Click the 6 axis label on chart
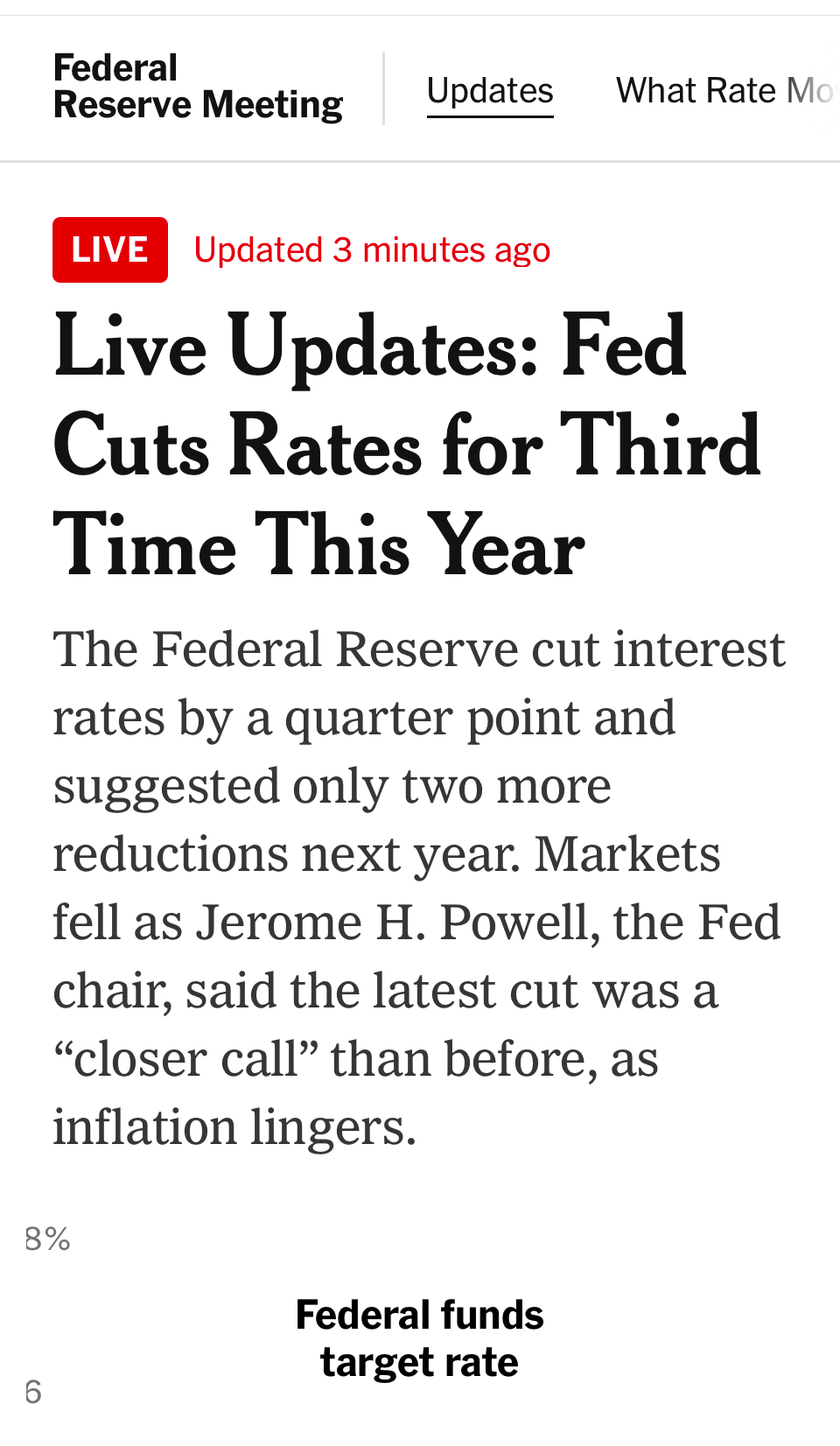 click(x=33, y=1392)
